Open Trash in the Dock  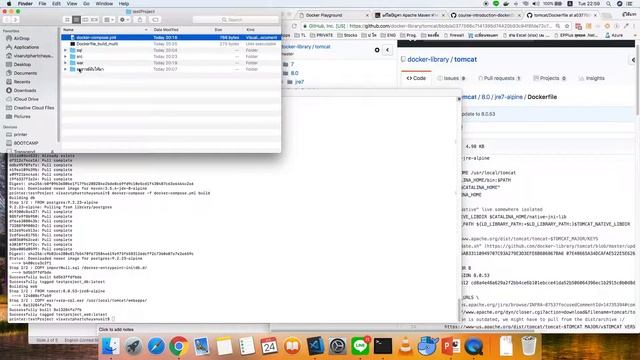click(529, 346)
